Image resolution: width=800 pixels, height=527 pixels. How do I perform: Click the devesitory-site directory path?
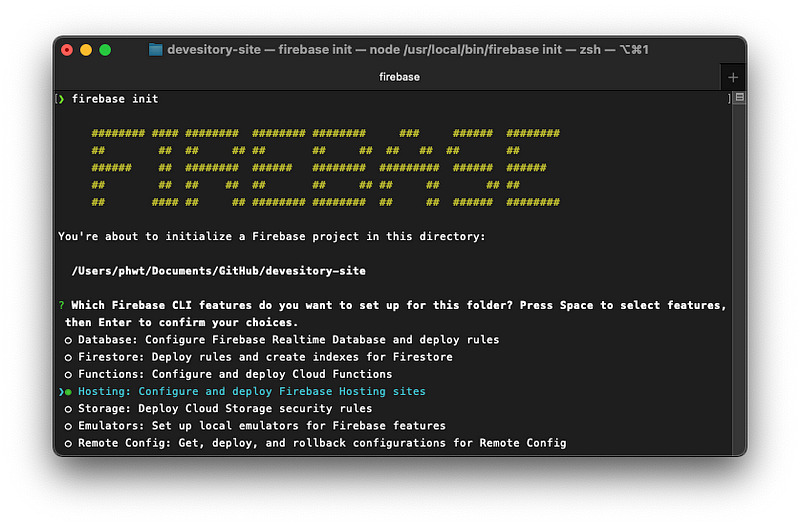click(218, 271)
